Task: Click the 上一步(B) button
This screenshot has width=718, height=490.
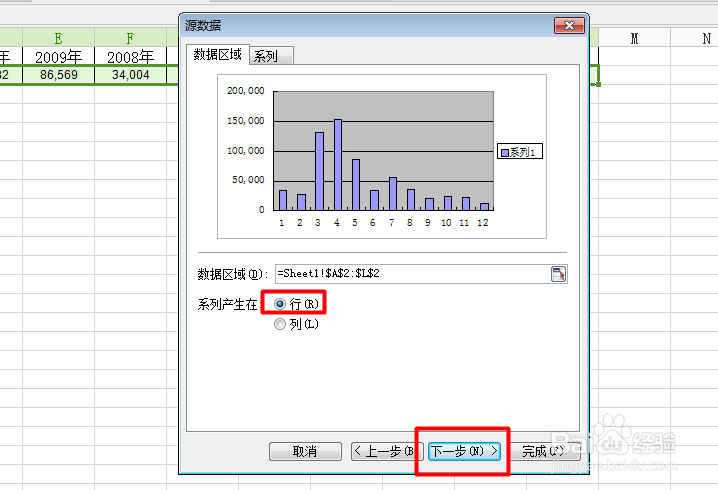Action: pos(385,451)
